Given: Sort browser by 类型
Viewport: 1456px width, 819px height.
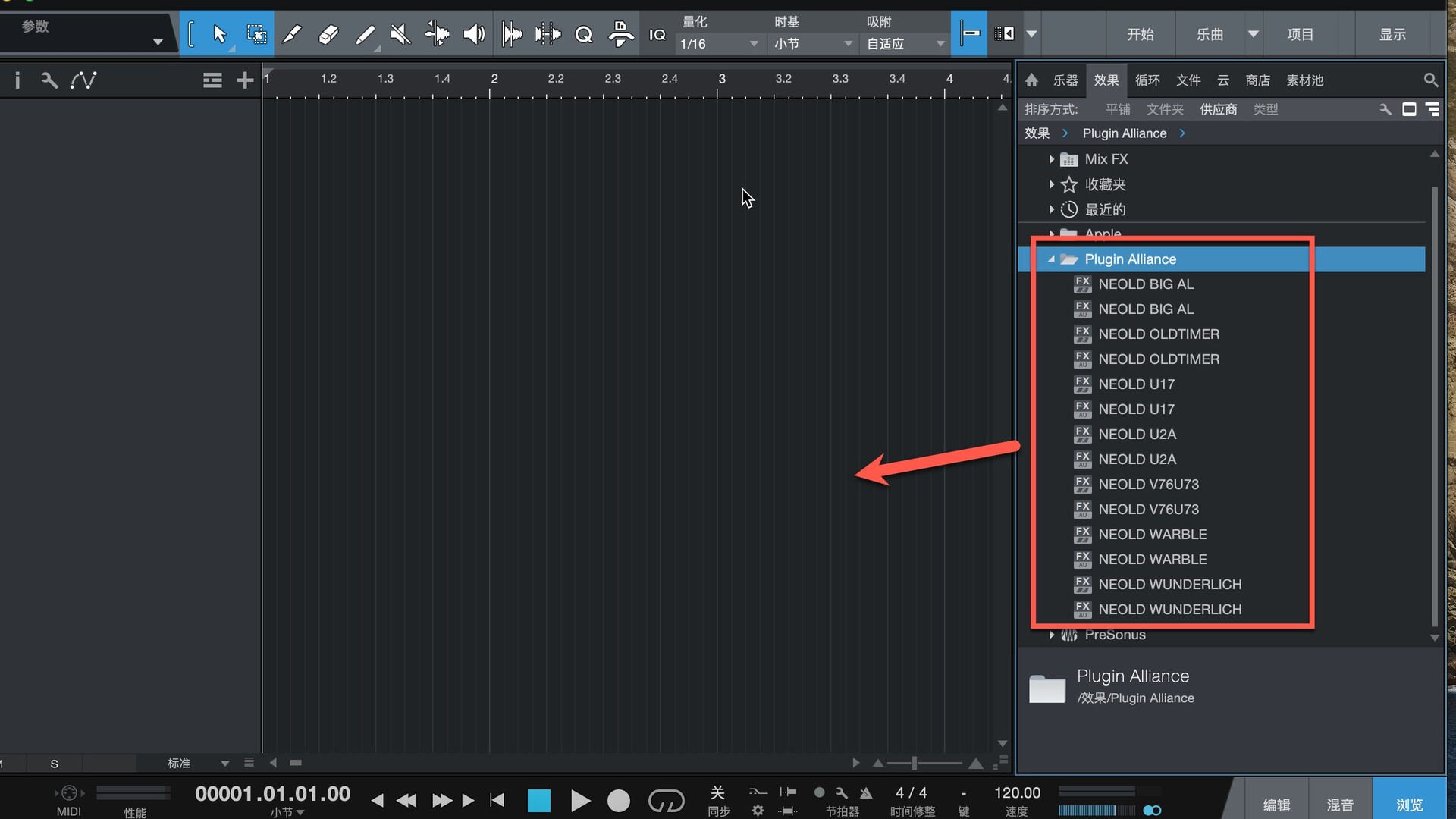Looking at the screenshot, I should click(1266, 109).
